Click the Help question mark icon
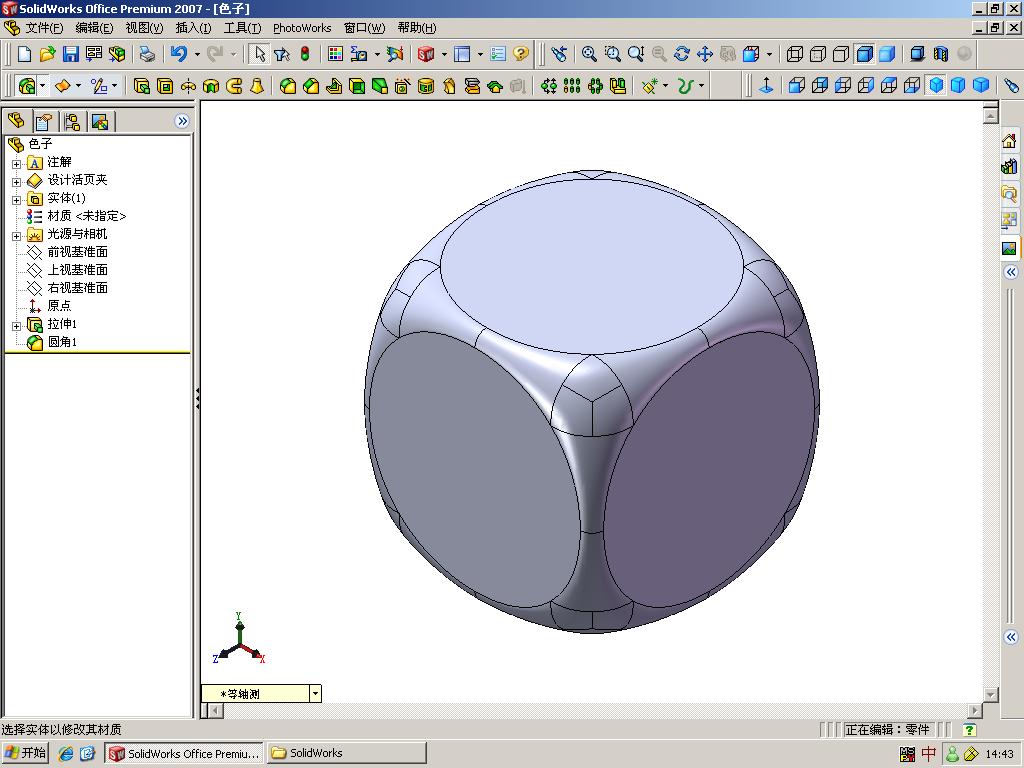1024x768 pixels. [x=520, y=54]
